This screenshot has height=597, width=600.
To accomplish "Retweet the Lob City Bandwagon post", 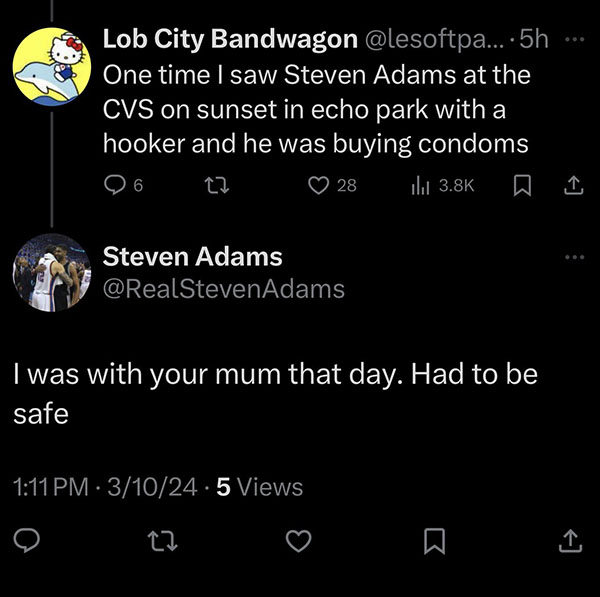I will click(212, 186).
